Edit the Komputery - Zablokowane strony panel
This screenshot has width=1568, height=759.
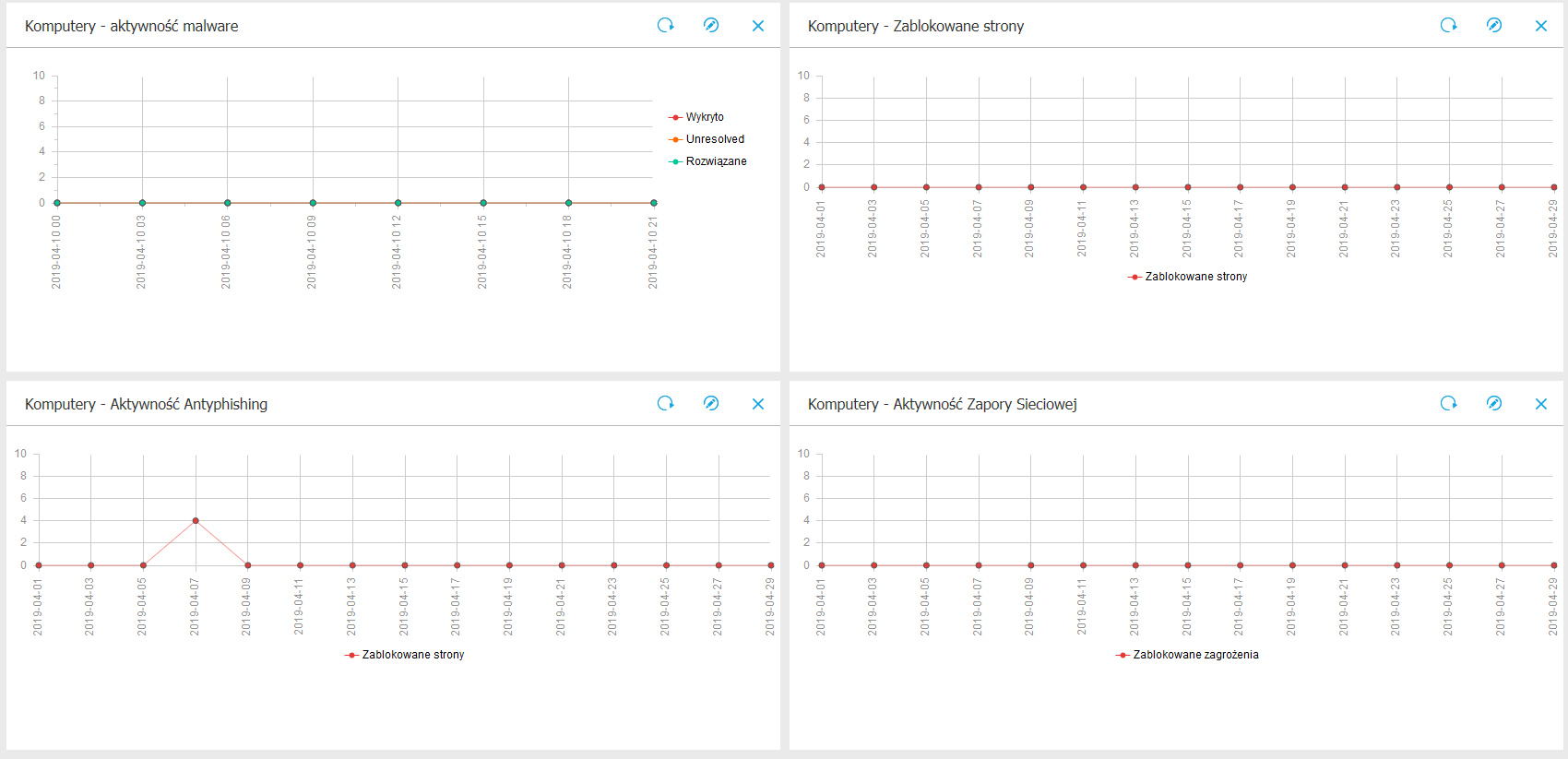(1494, 26)
